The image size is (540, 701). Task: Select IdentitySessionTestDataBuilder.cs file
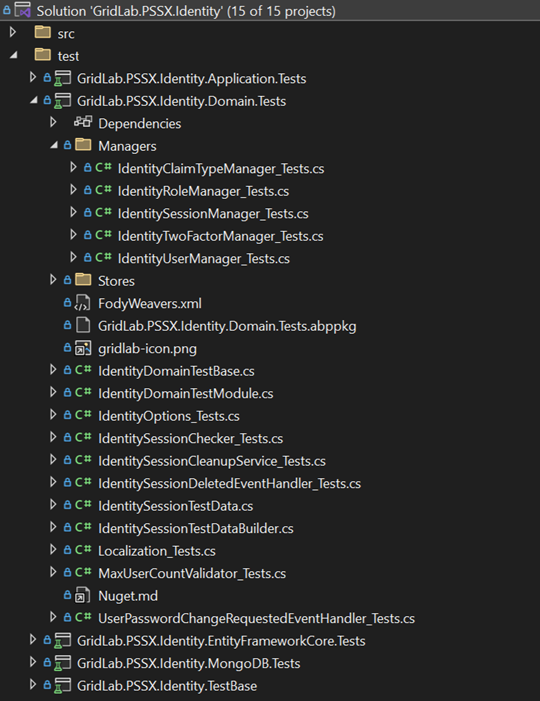point(195,528)
